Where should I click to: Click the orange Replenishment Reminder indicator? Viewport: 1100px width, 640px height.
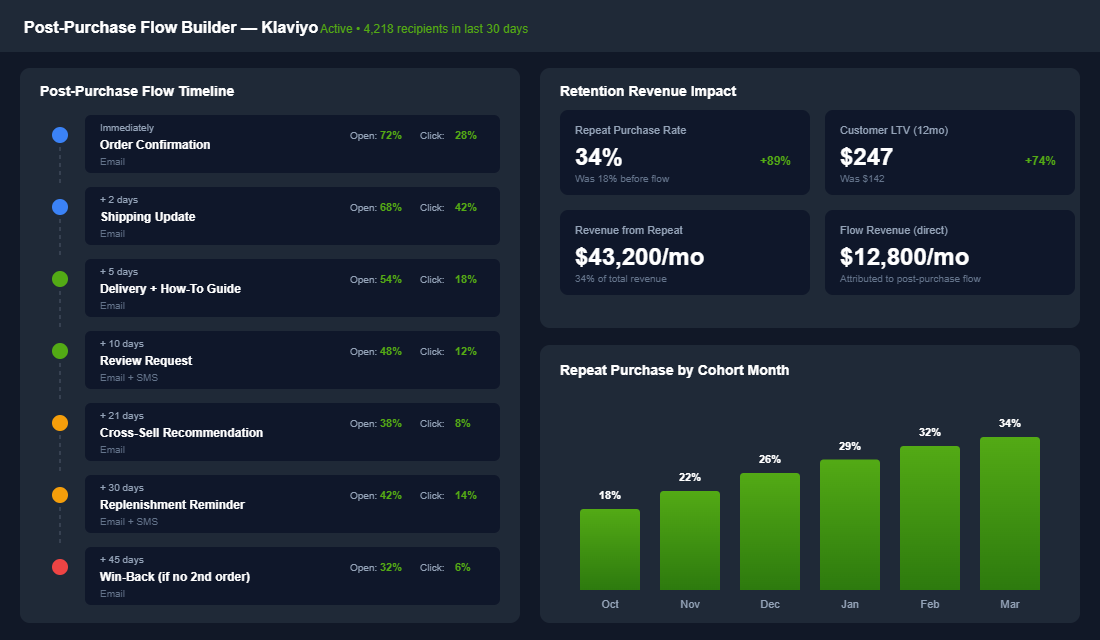click(x=60, y=494)
